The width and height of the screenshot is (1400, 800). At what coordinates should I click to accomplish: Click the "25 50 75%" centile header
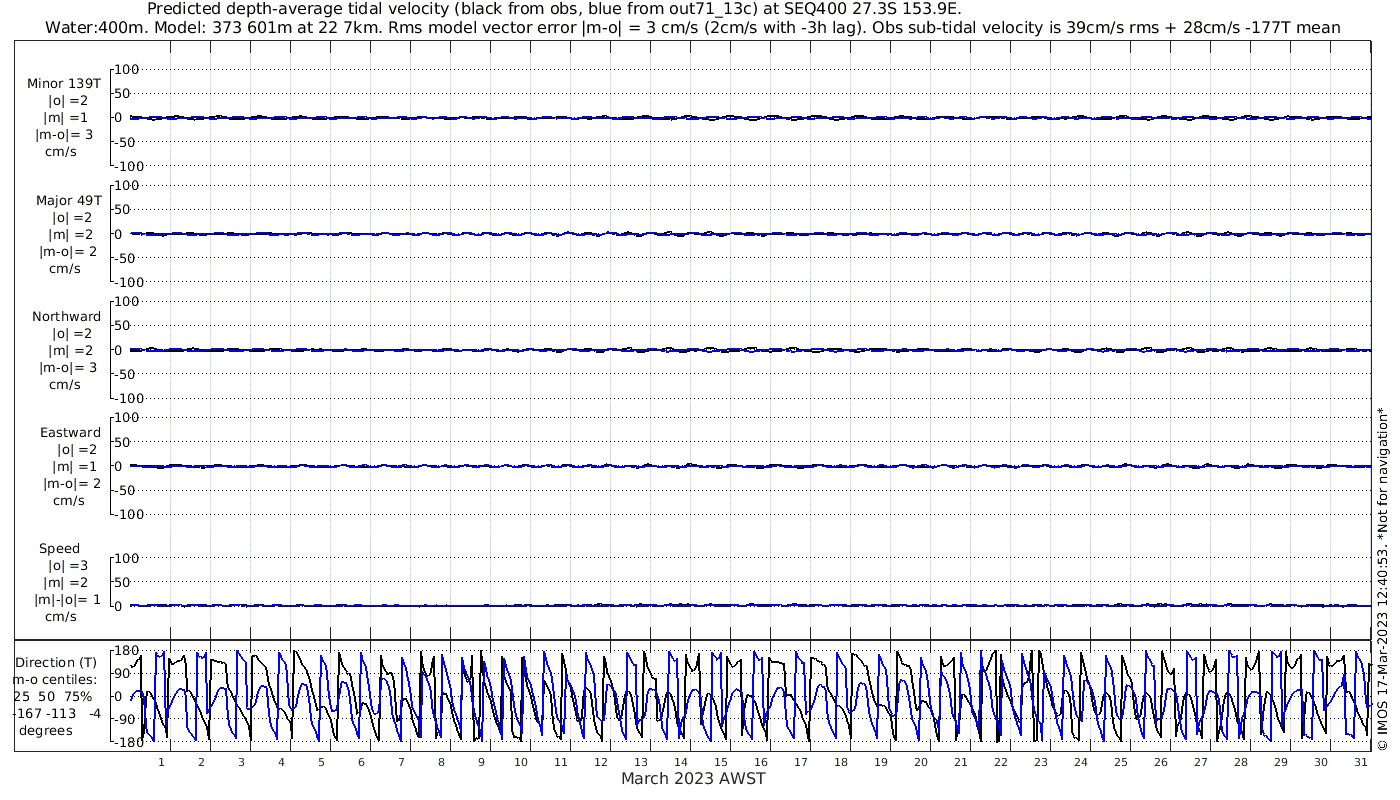tap(53, 696)
